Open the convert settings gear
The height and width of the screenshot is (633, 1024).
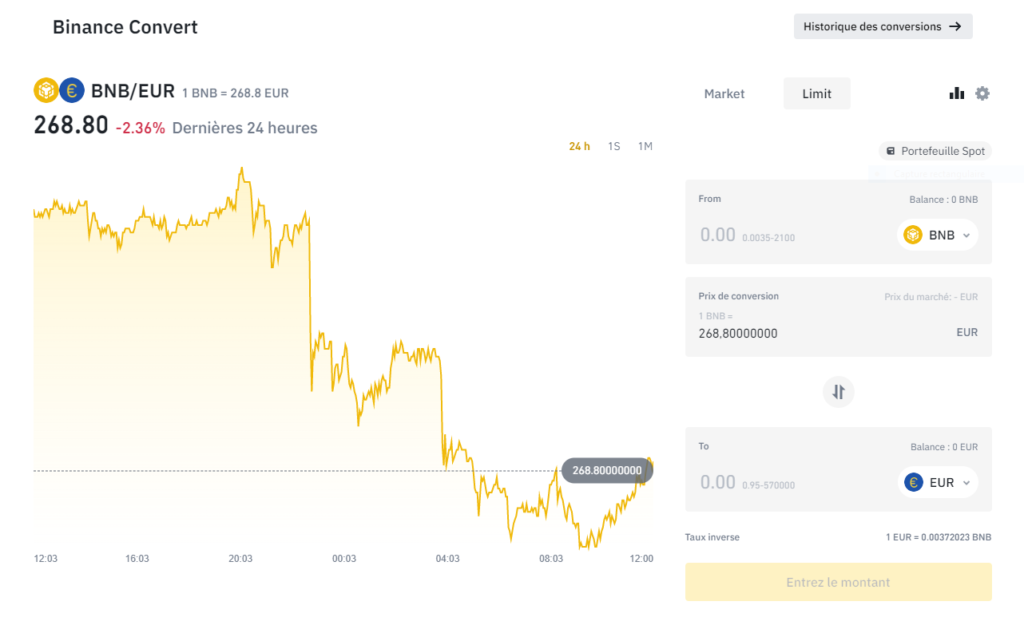[982, 92]
